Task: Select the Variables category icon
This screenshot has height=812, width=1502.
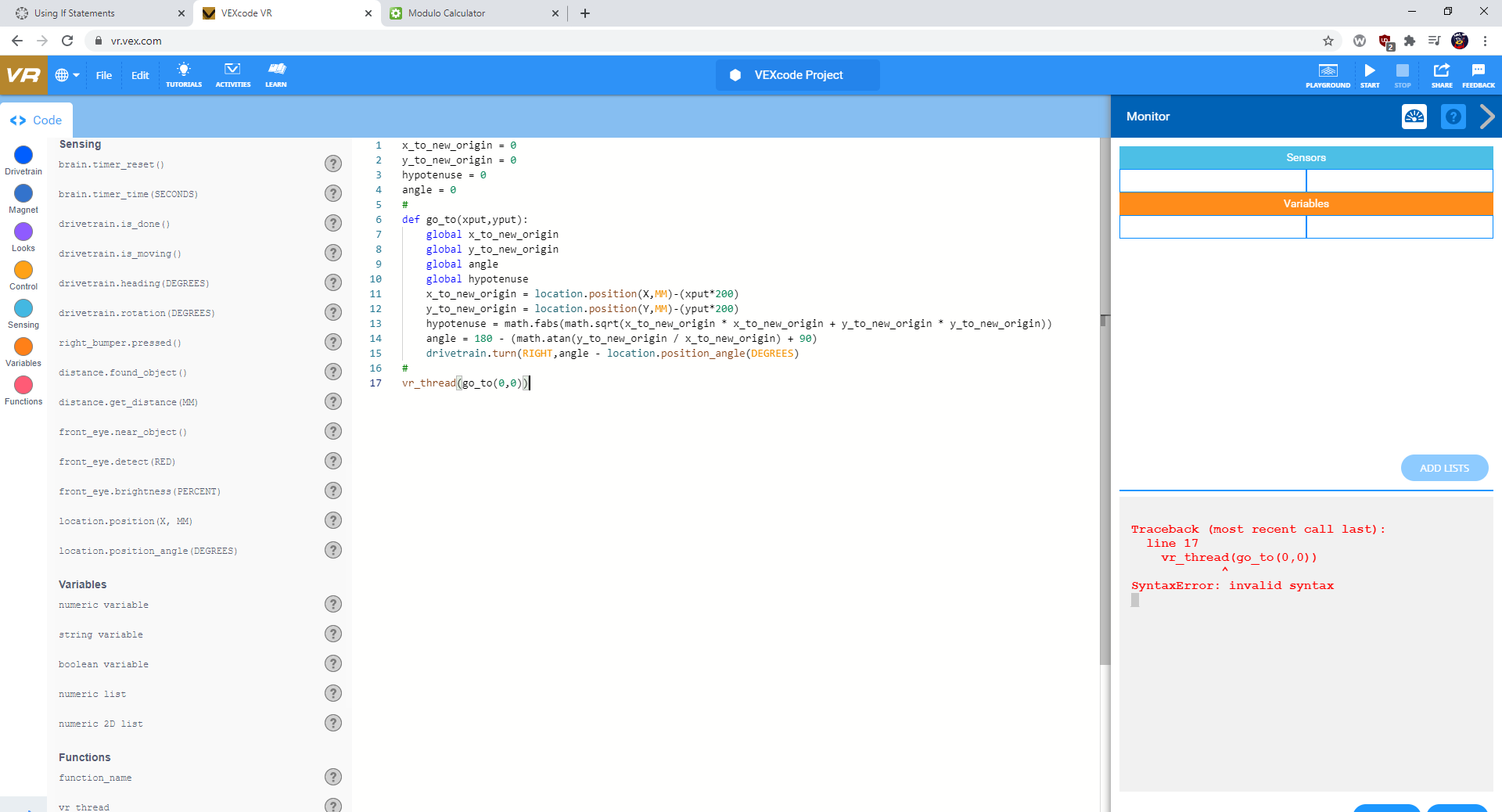Action: [x=23, y=347]
